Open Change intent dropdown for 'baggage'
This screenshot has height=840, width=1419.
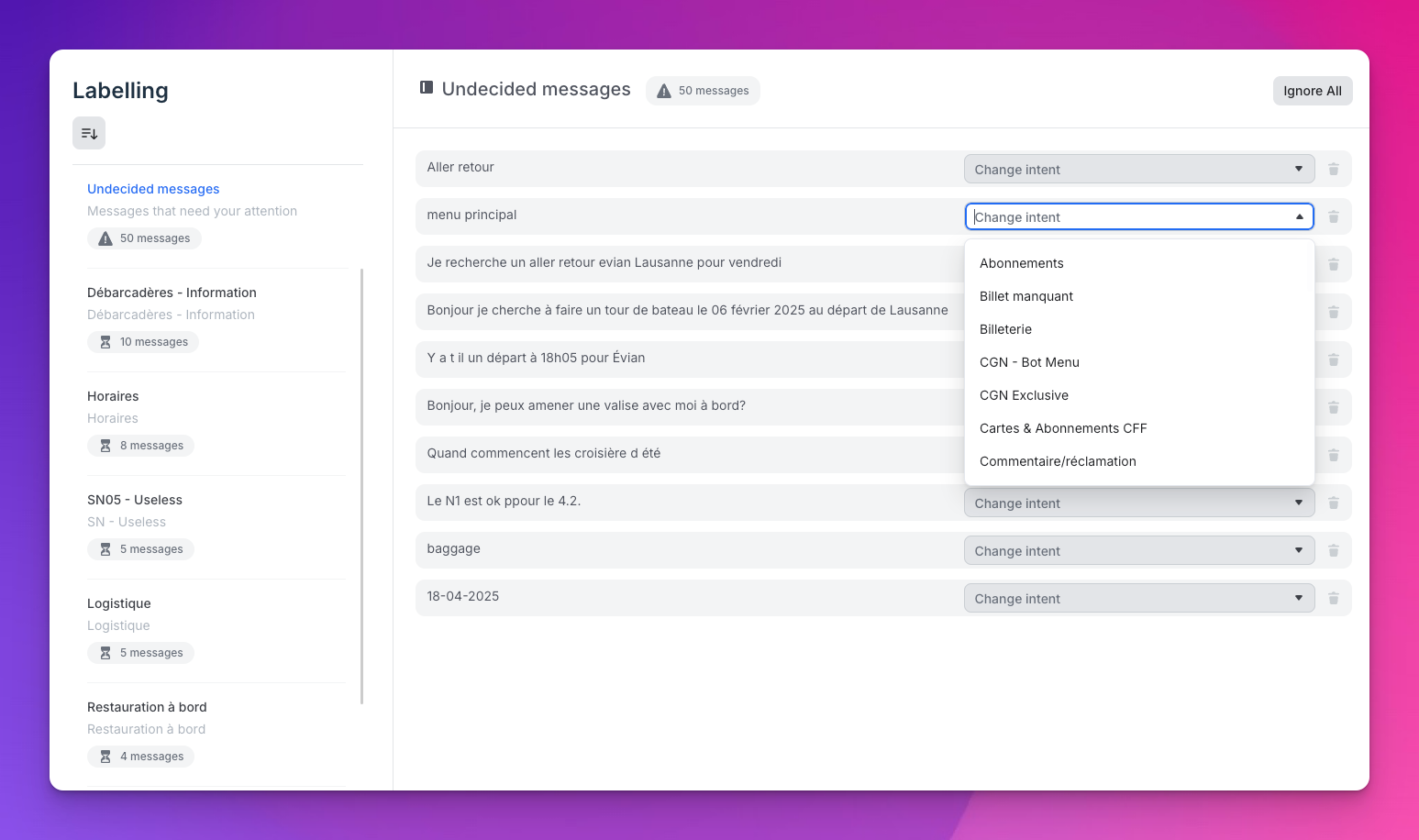1139,550
